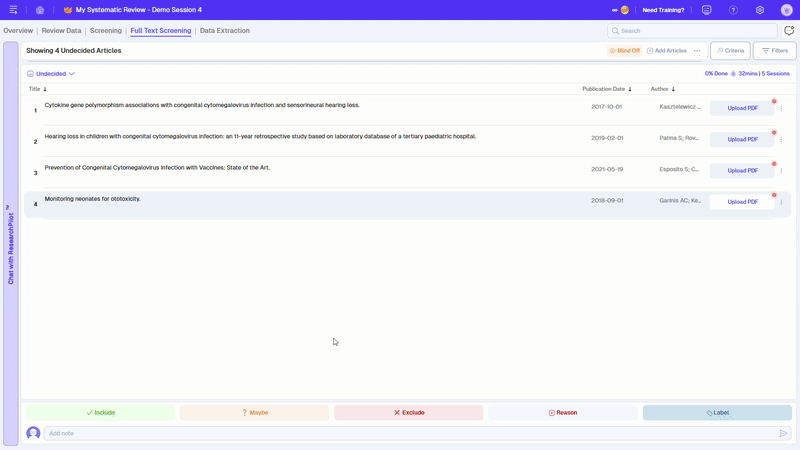
Task: Upload PDF for article 3
Action: point(742,171)
